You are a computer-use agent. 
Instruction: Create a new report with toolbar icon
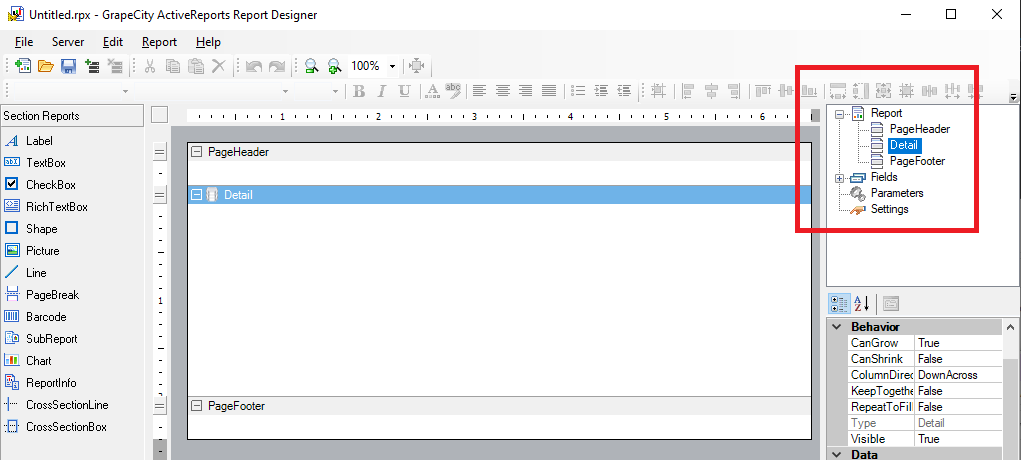coord(23,66)
